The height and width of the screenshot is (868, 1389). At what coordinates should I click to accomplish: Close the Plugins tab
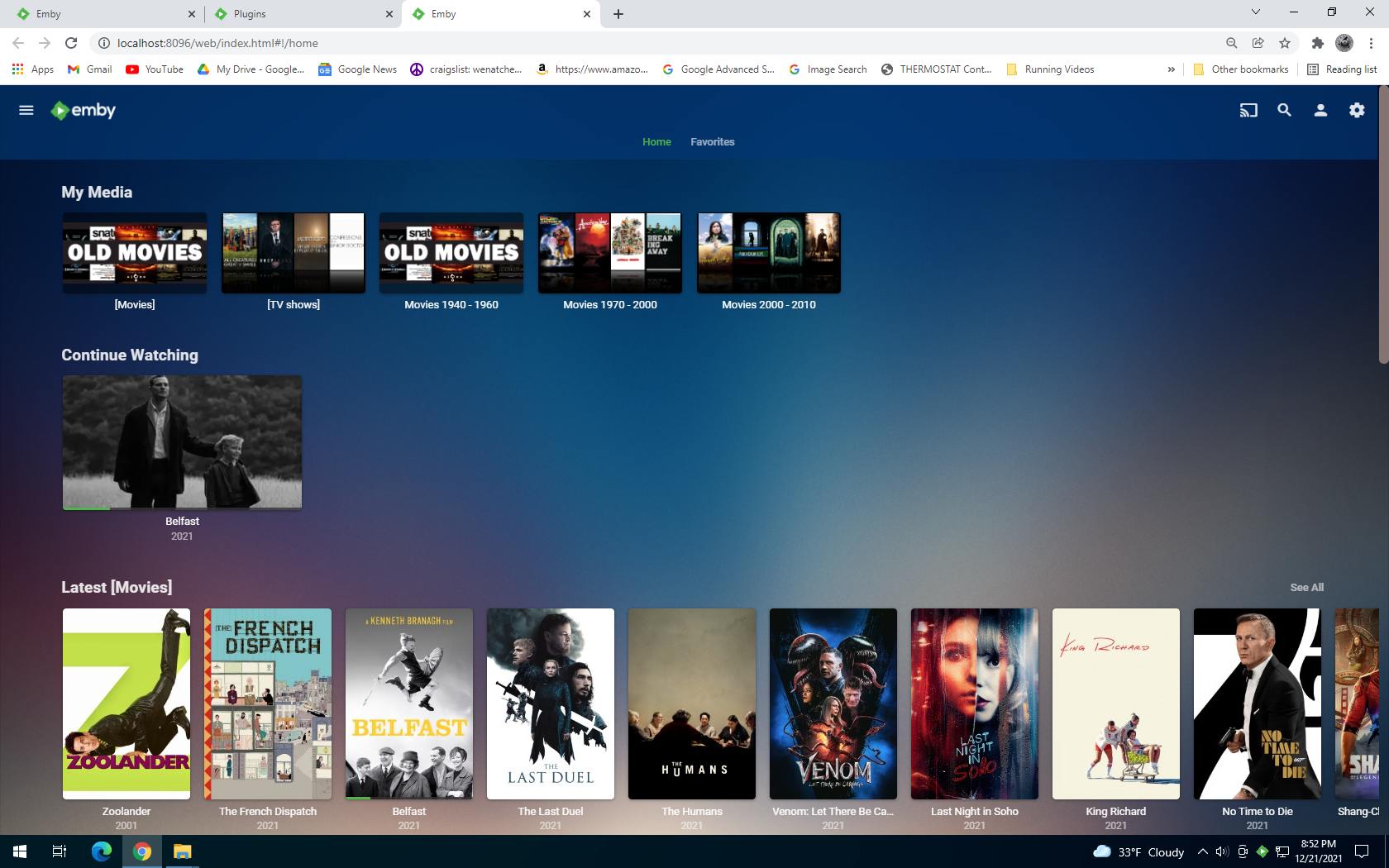pos(389,14)
